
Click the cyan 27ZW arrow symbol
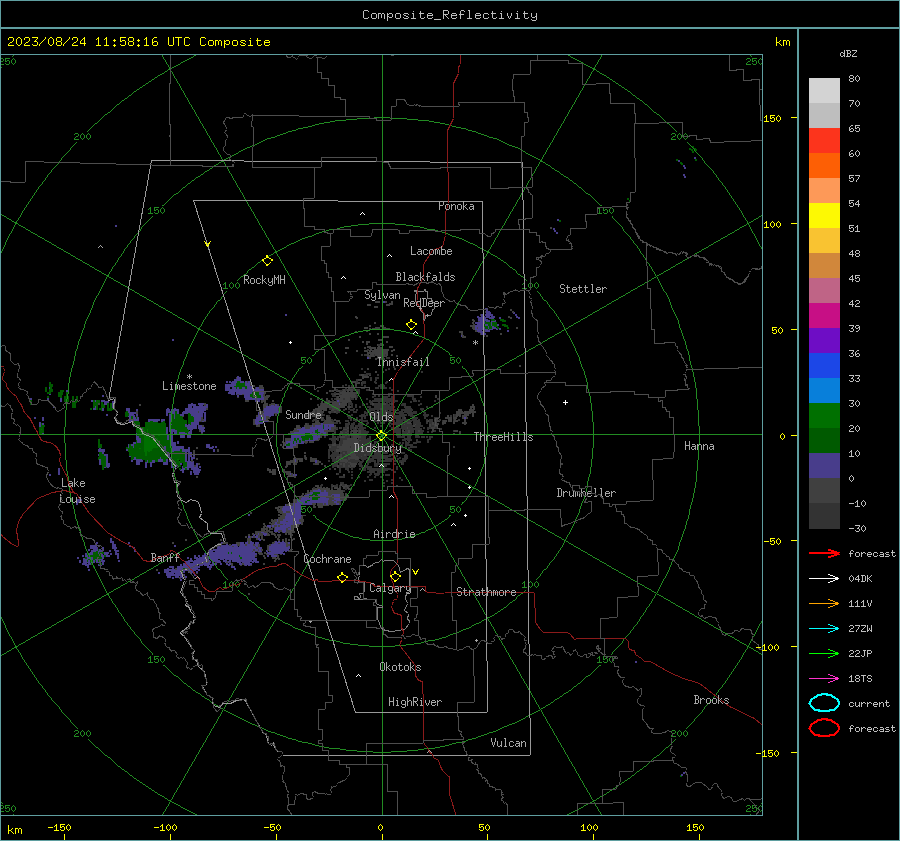[824, 629]
